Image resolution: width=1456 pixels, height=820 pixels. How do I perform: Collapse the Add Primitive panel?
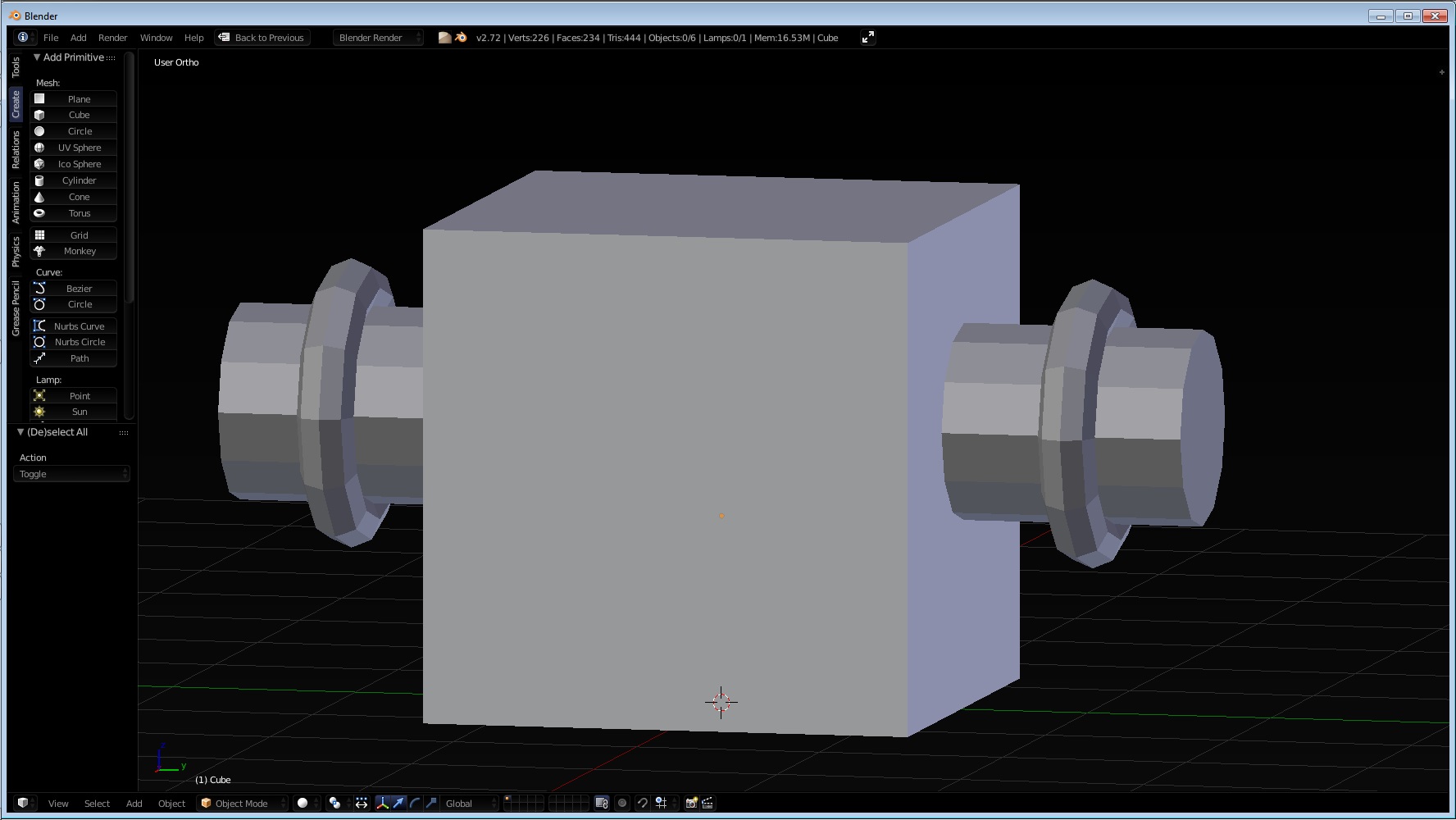tap(37, 57)
